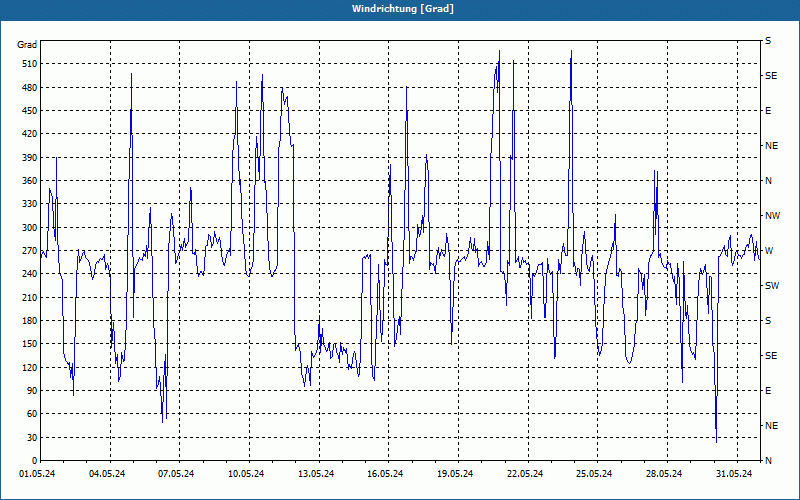
Task: Click the NW compass label
Action: [x=772, y=216]
